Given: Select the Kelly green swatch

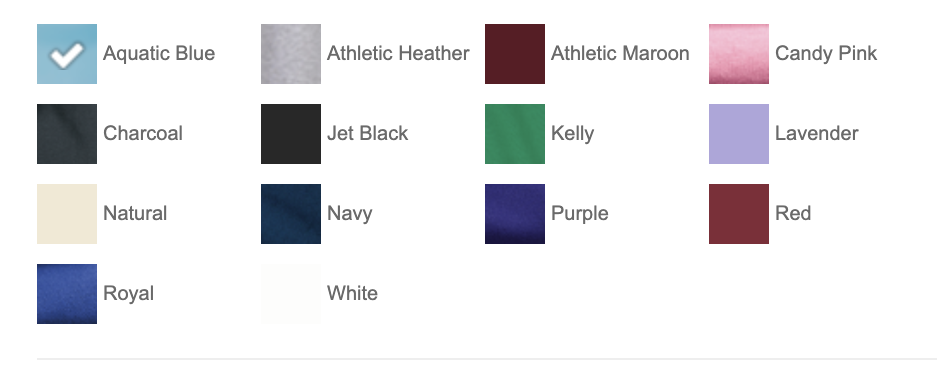Looking at the screenshot, I should coord(515,134).
